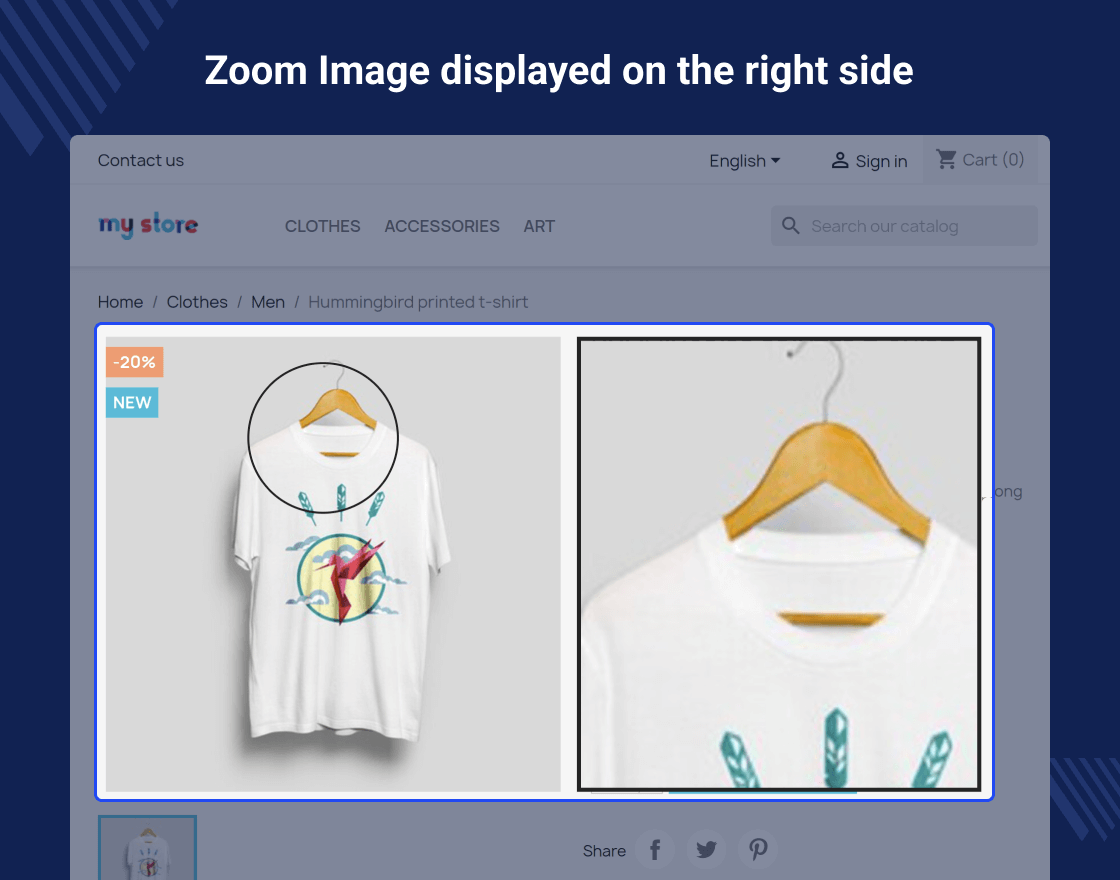The width and height of the screenshot is (1120, 880).
Task: Click the search magnifier icon
Action: 791,226
